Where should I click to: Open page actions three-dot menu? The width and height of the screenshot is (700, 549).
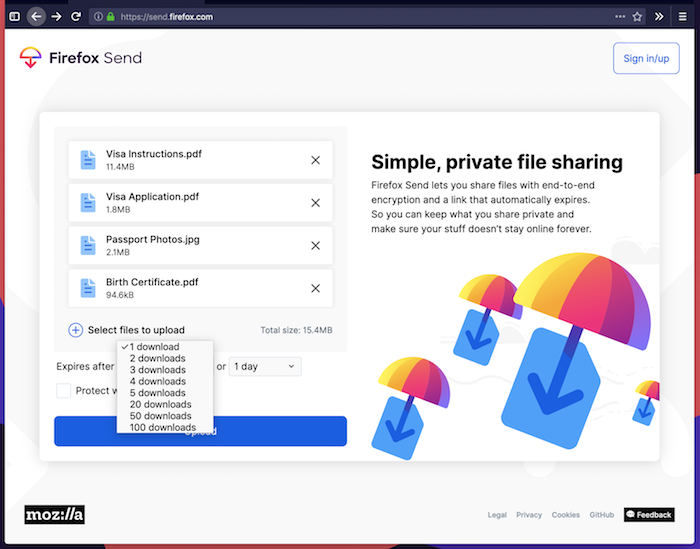coord(620,17)
